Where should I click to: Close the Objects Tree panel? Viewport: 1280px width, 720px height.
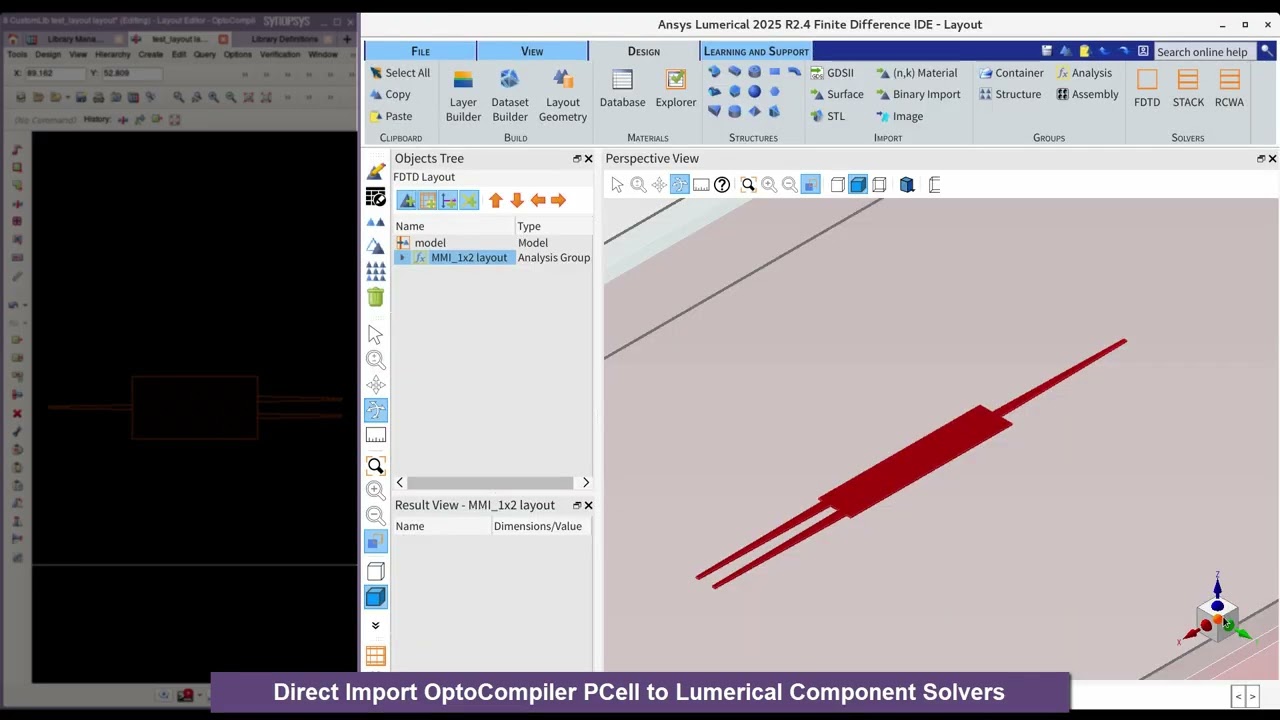588,159
